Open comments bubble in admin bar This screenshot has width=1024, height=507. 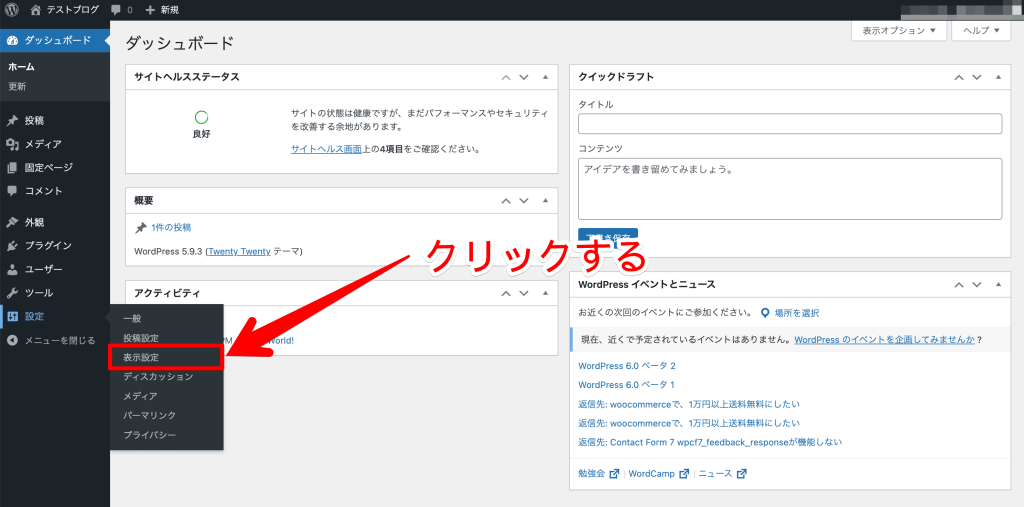click(x=116, y=10)
